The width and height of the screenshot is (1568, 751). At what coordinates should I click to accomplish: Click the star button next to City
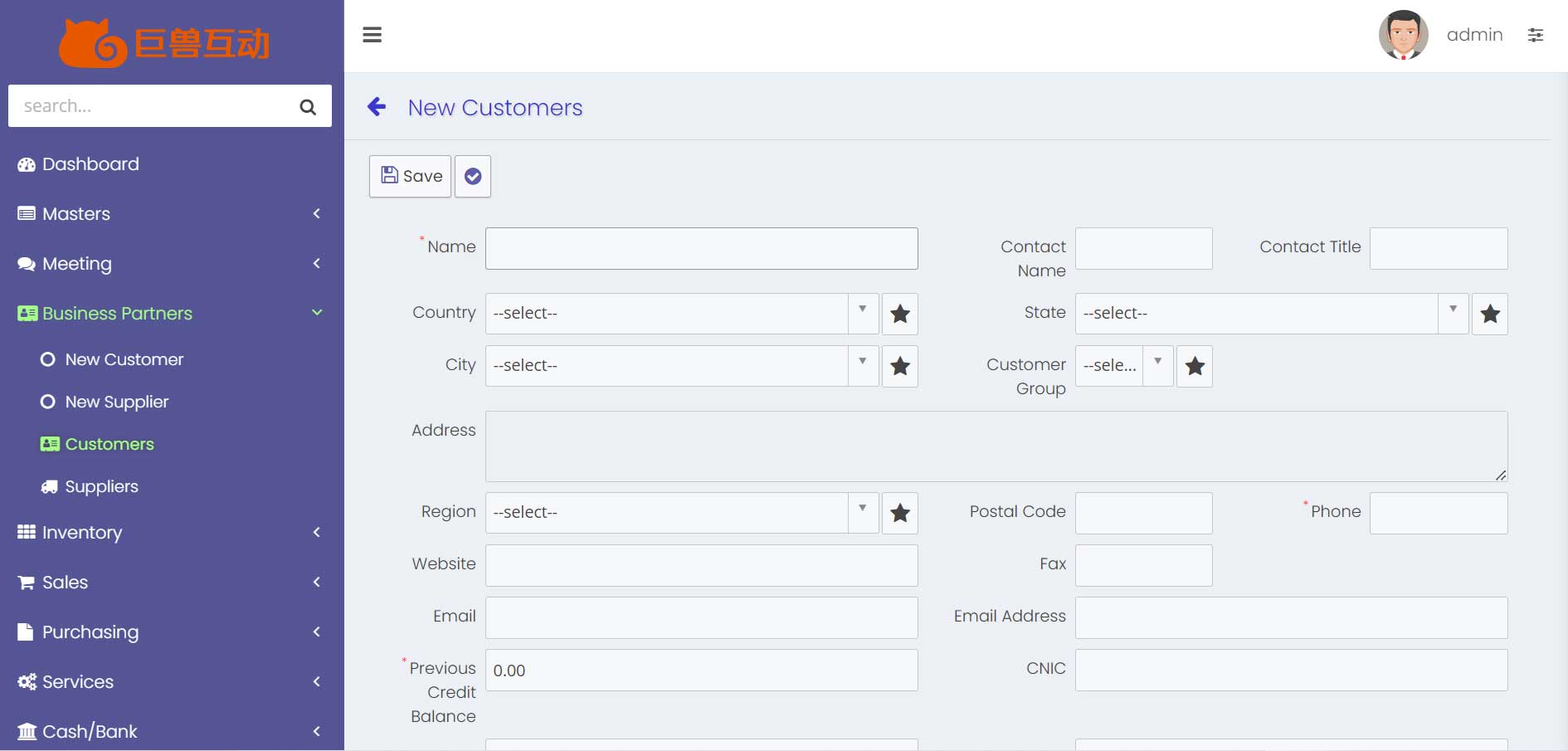click(x=900, y=366)
